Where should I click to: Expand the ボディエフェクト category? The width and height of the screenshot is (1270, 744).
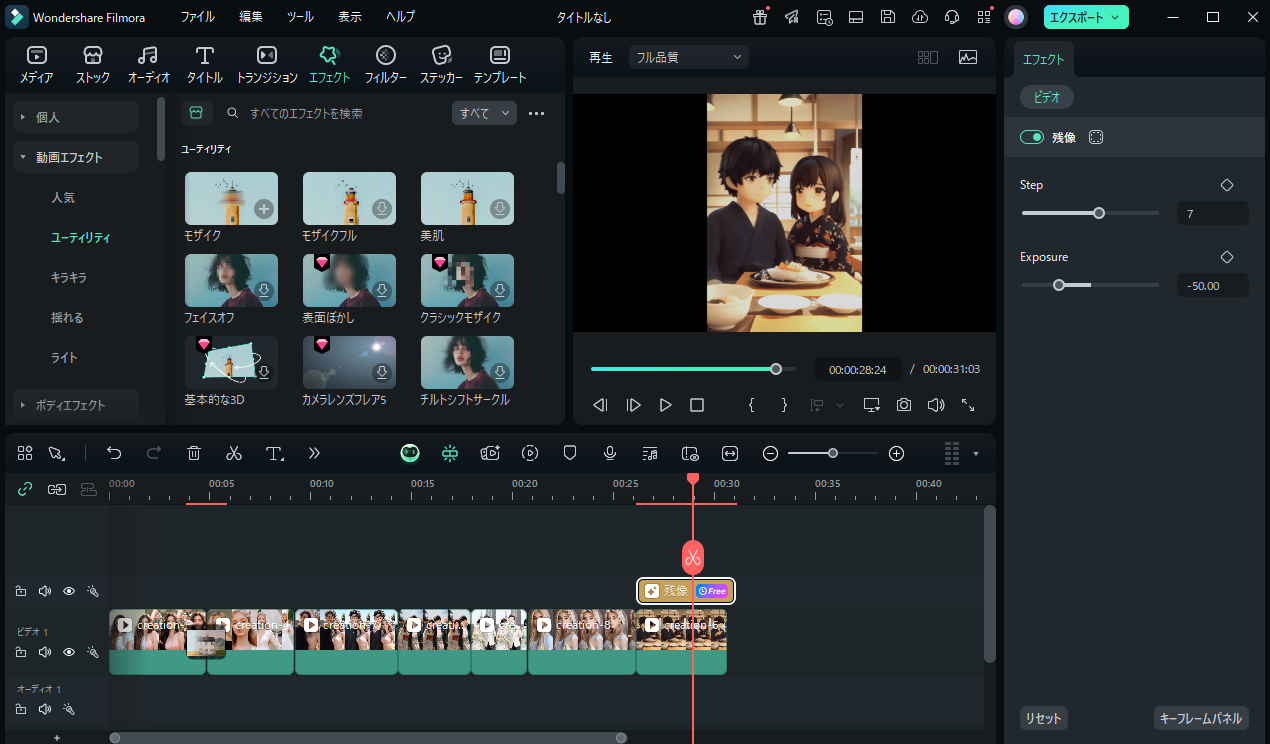tap(76, 405)
